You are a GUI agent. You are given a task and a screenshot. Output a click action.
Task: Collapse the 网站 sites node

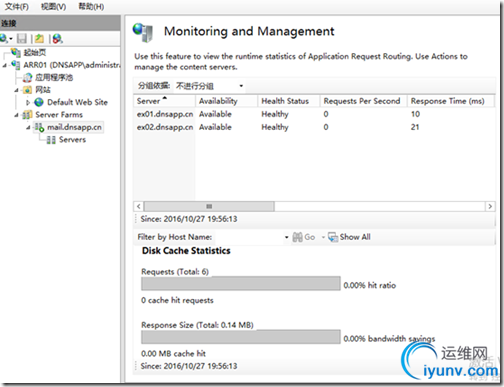(x=16, y=90)
